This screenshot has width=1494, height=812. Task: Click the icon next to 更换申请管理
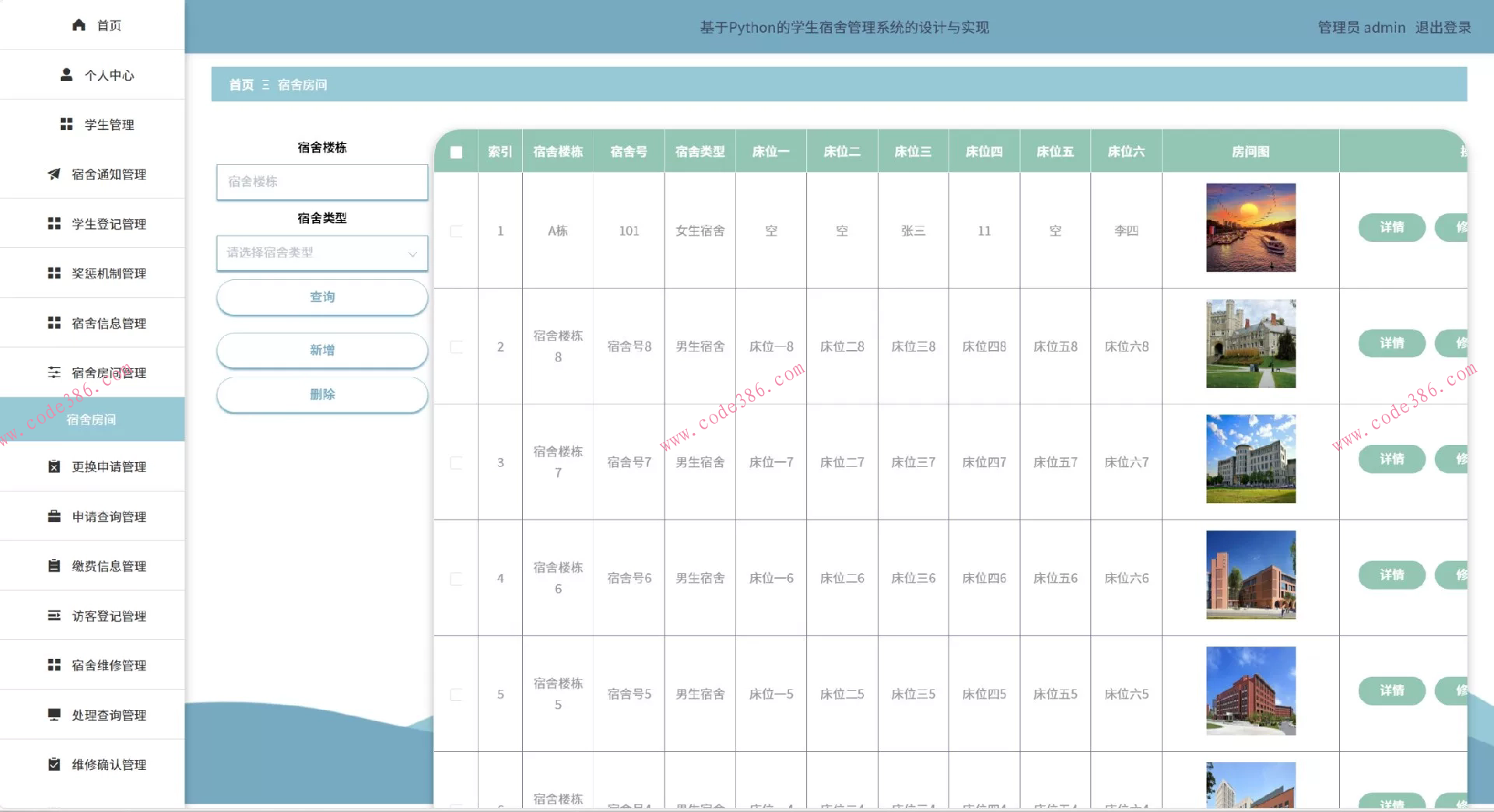click(x=54, y=467)
